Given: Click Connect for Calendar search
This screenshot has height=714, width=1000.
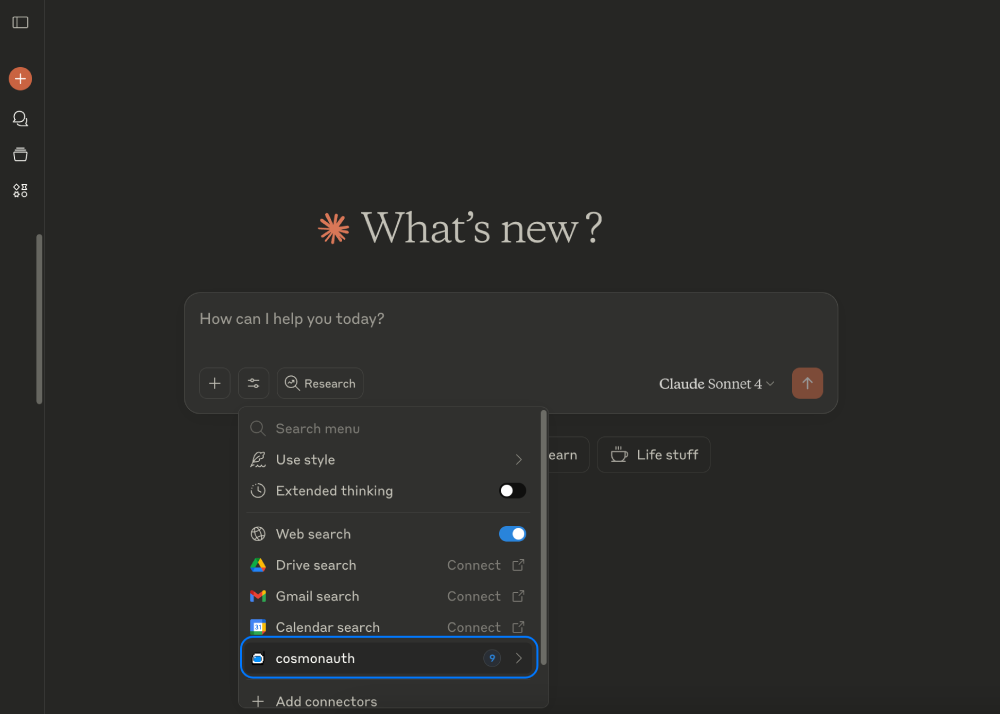Looking at the screenshot, I should click(x=474, y=627).
